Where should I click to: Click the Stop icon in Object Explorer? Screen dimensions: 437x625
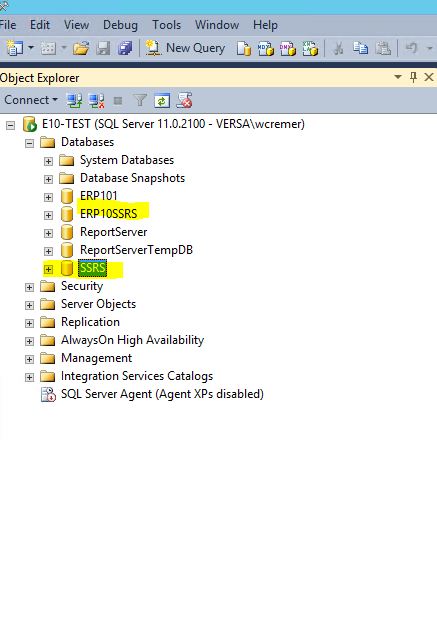118,100
